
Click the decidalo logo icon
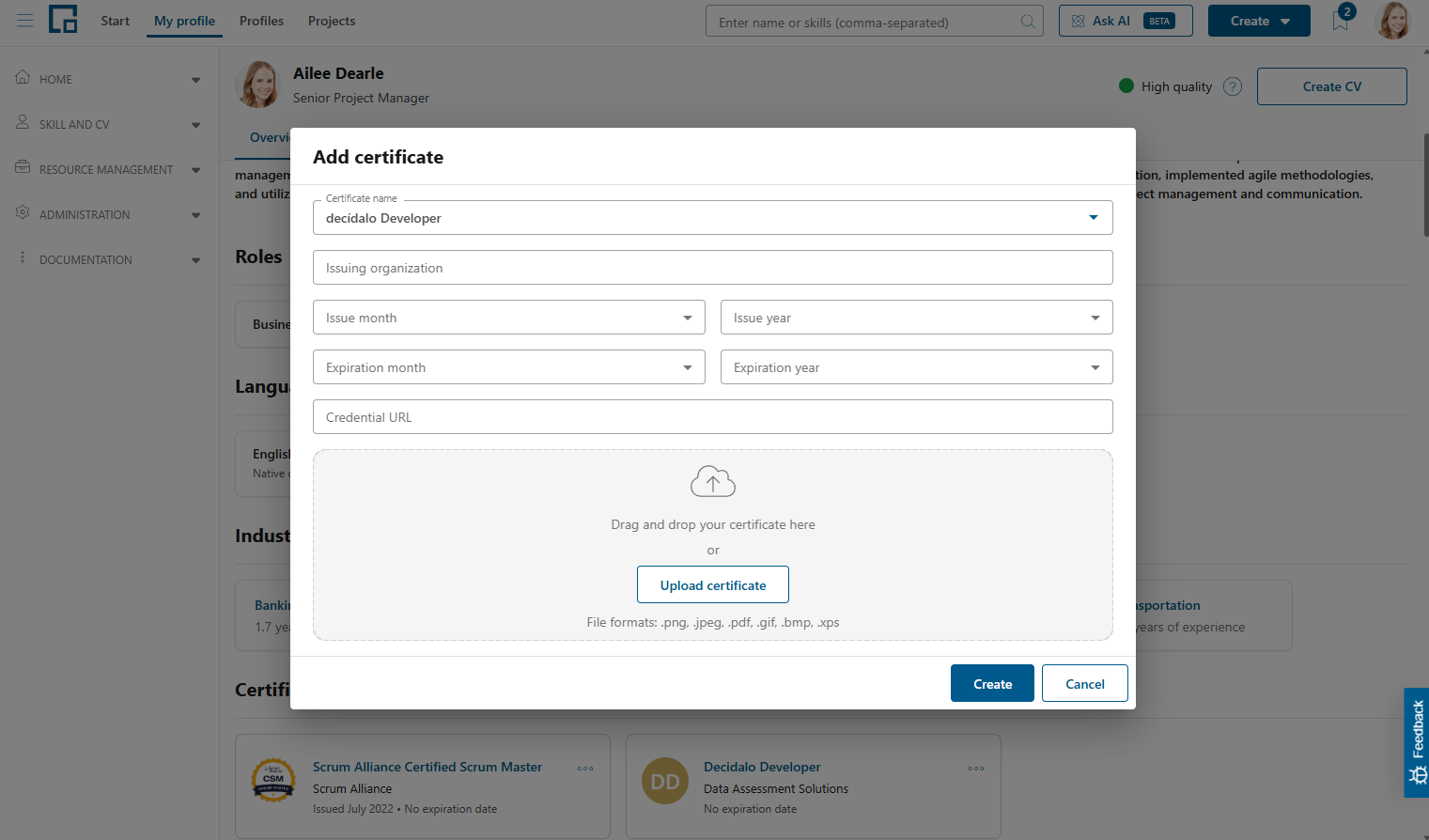63,20
